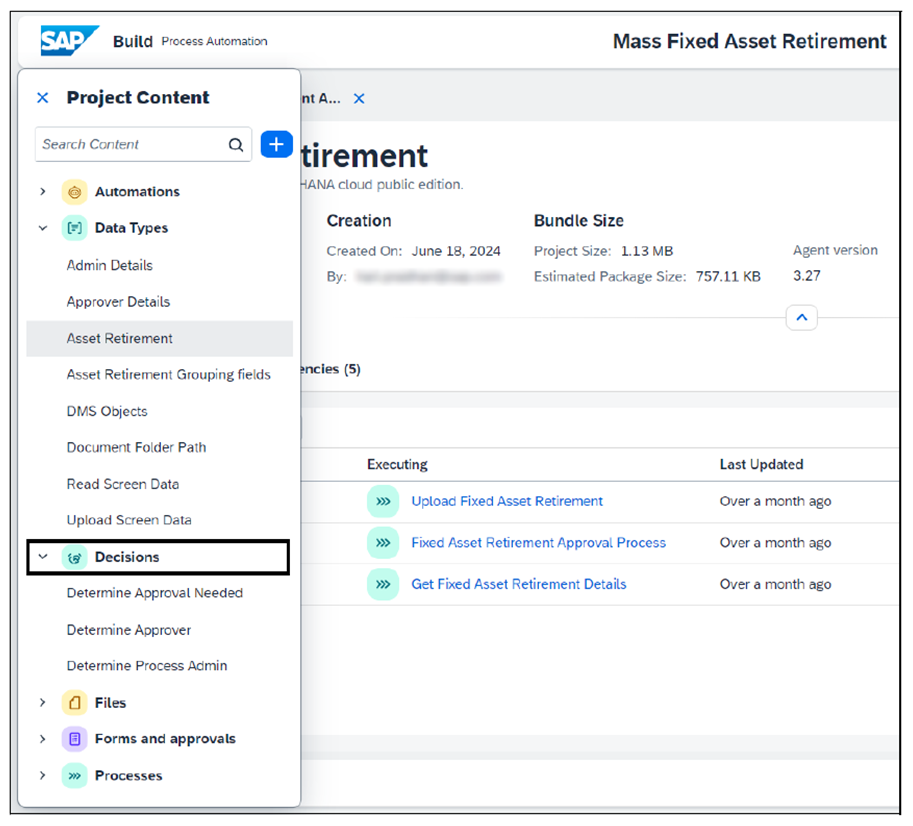
Task: Click the Files label
Action: click(111, 703)
